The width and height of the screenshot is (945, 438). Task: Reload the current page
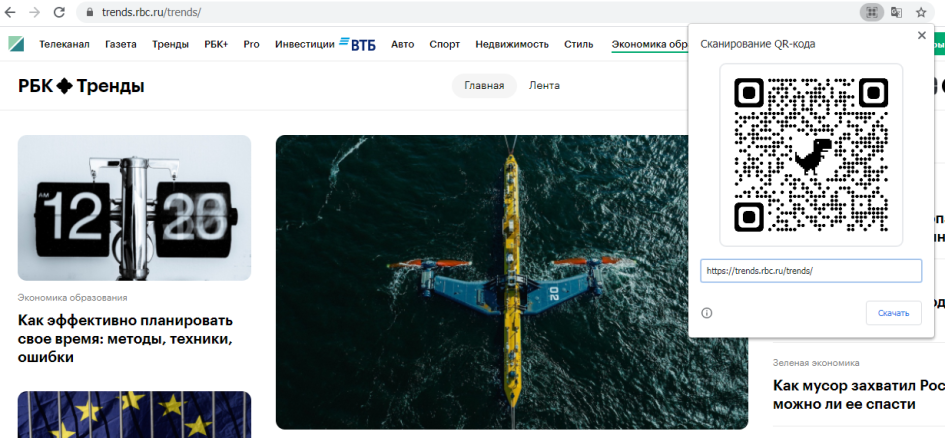[58, 12]
